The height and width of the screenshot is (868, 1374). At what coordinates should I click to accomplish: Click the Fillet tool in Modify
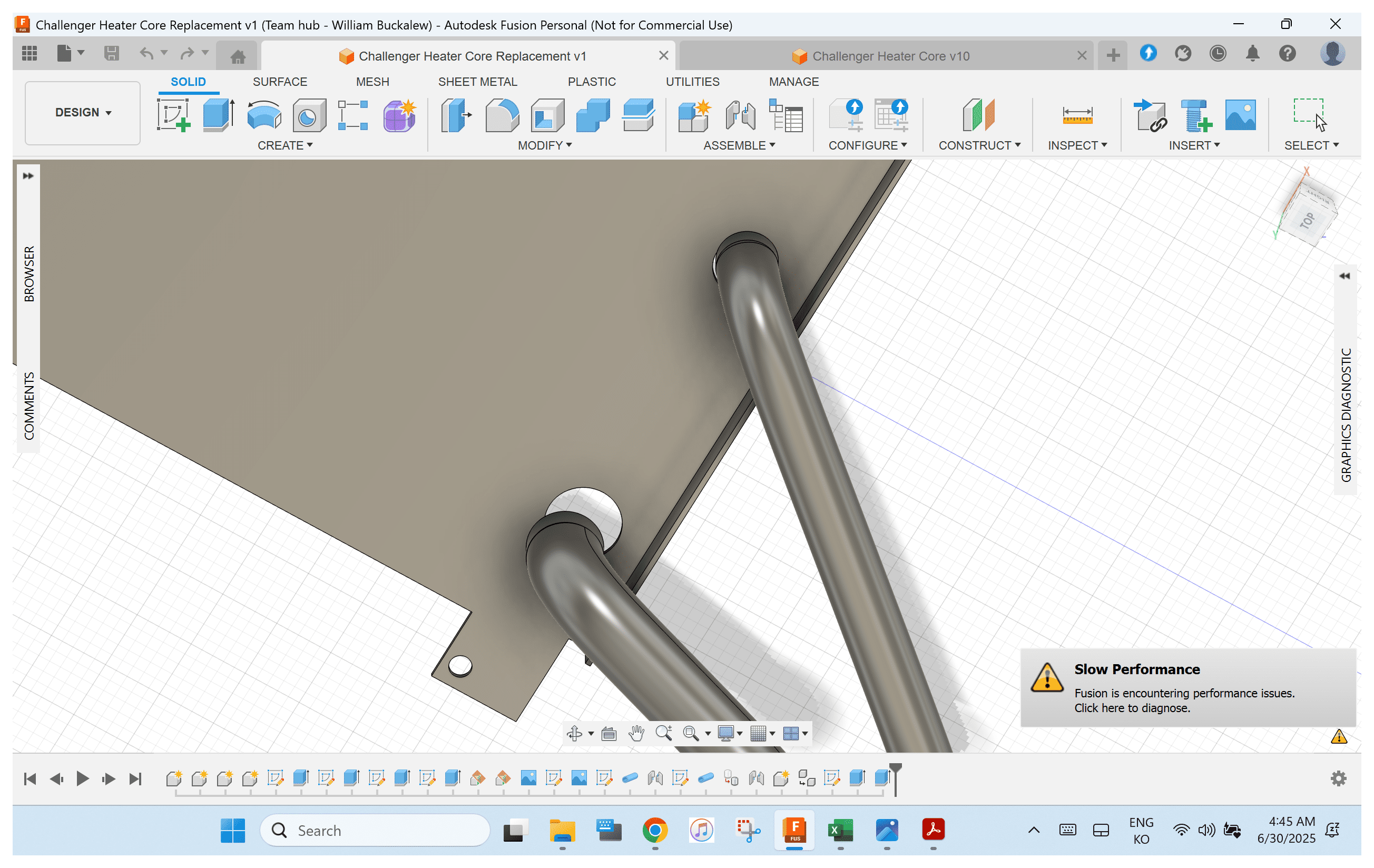502,115
